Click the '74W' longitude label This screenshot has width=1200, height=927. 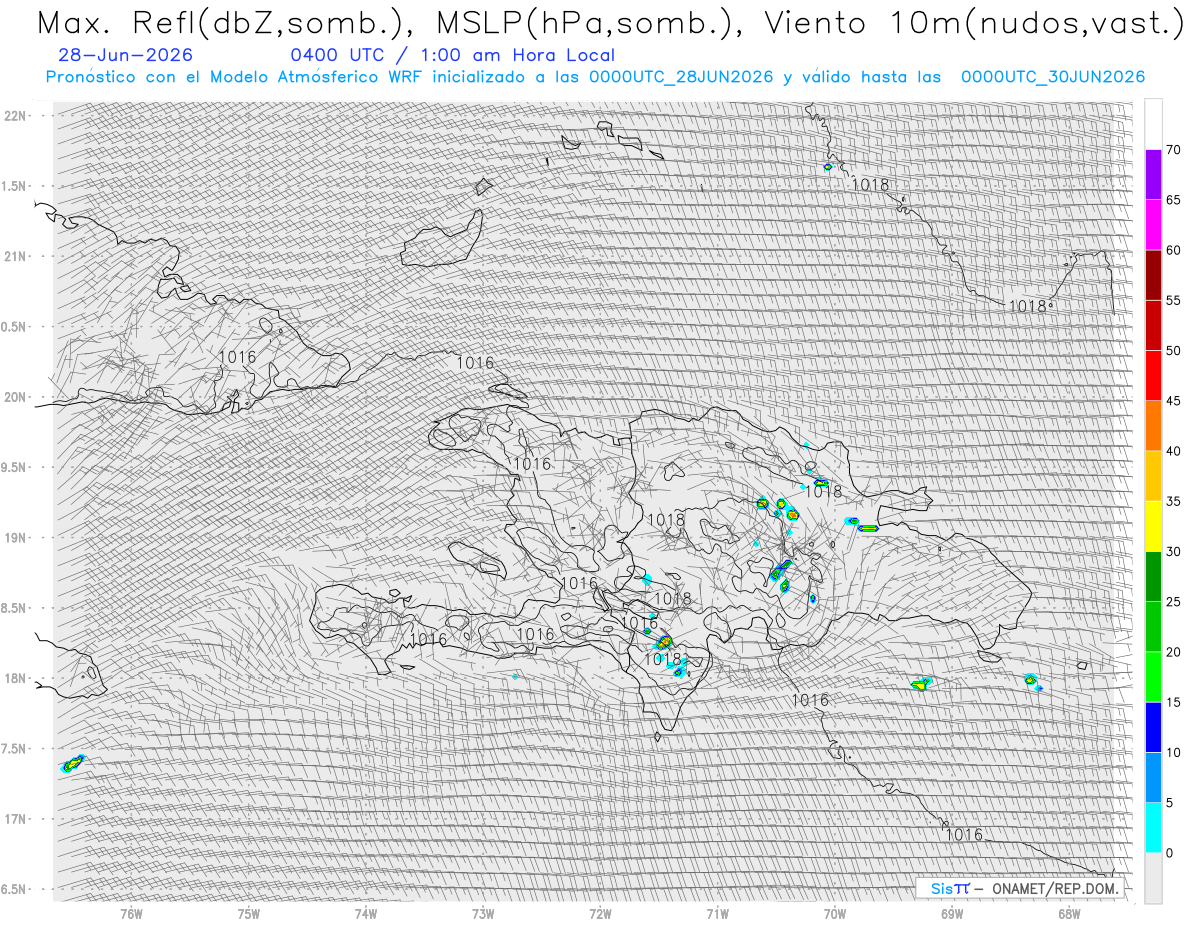point(365,914)
